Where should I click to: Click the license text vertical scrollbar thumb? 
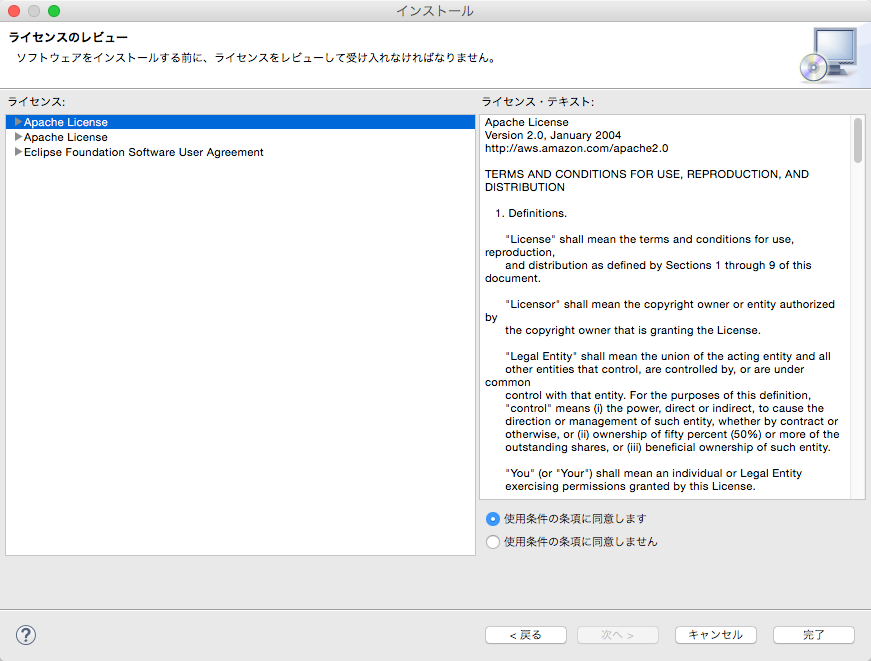(x=858, y=141)
